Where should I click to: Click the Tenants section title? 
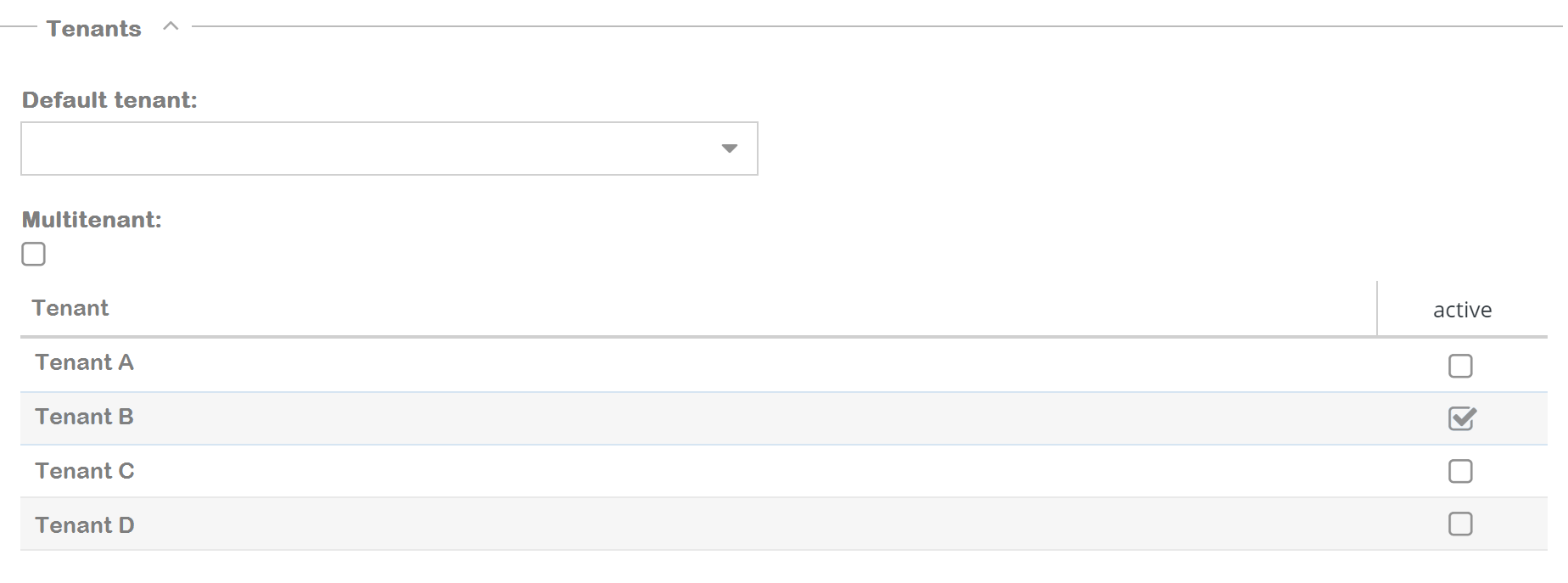[93, 29]
